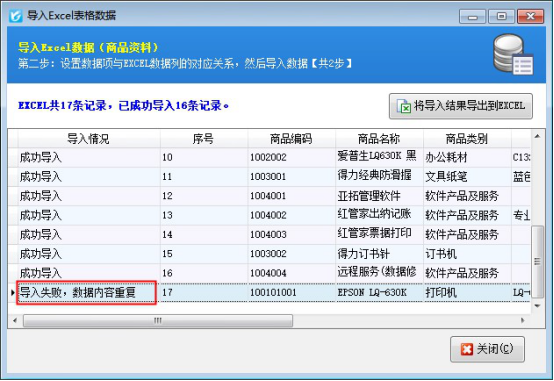Maximize the import window

click(x=501, y=16)
